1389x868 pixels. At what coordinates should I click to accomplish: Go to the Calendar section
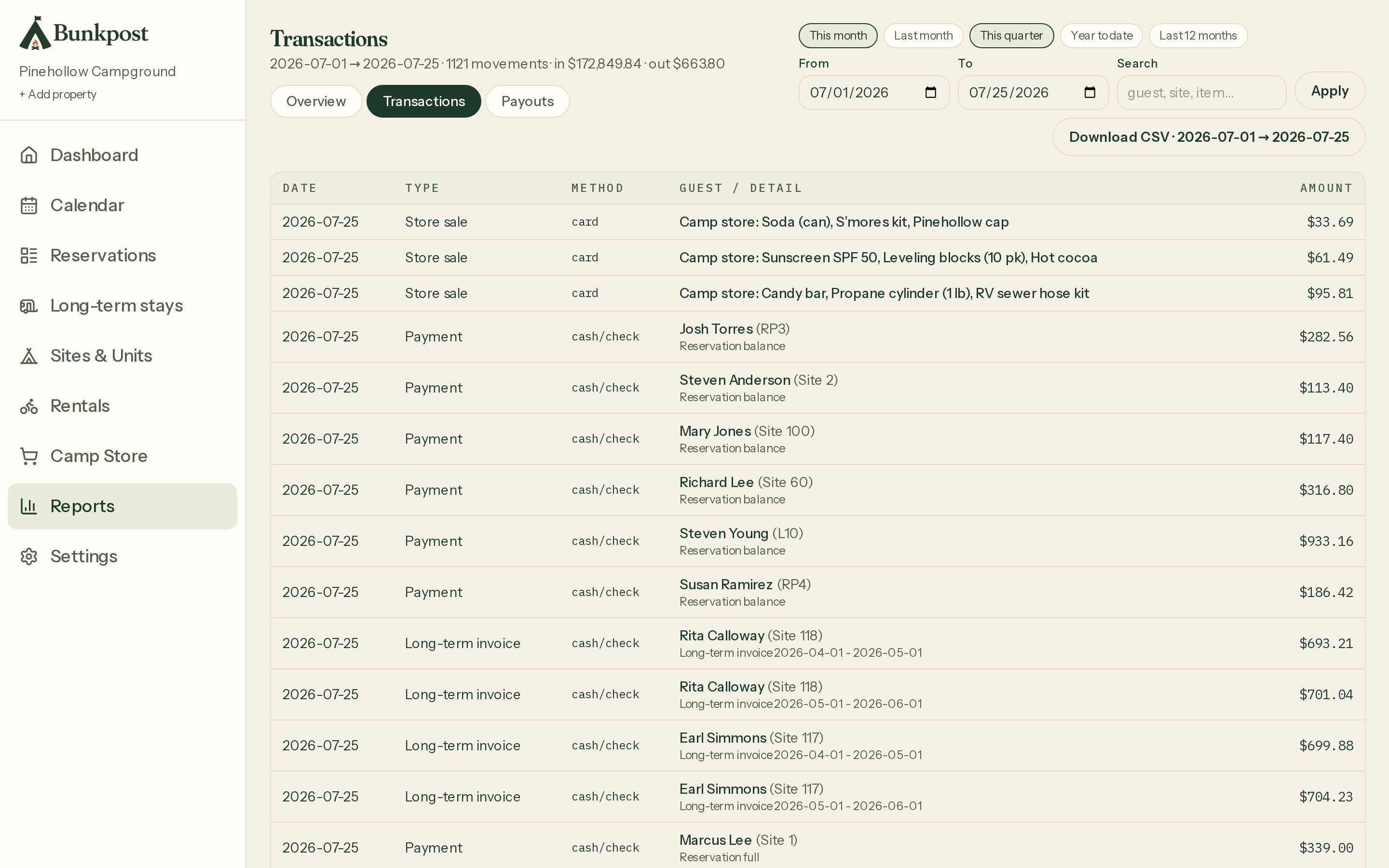(122, 205)
